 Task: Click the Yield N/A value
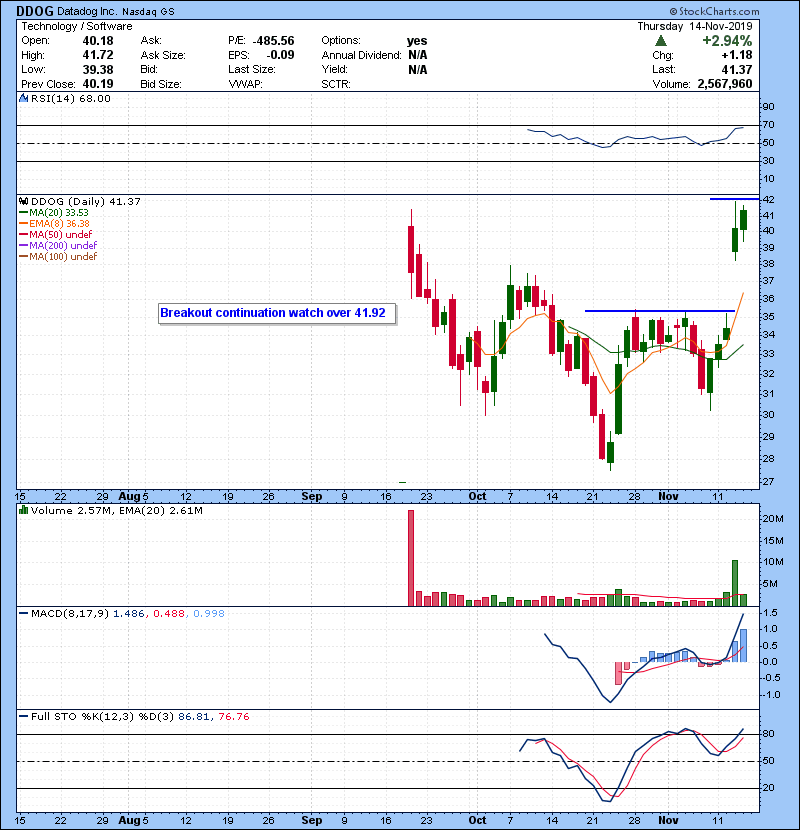(418, 69)
